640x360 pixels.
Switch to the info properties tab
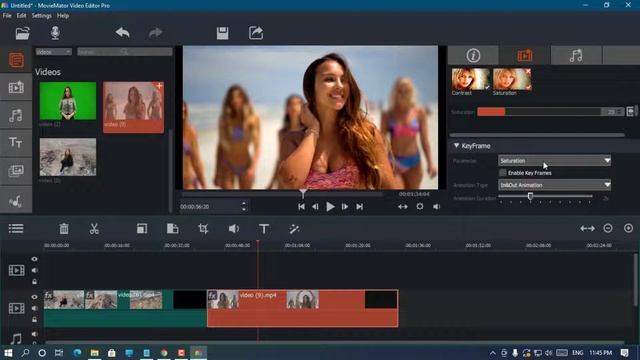pos(473,55)
